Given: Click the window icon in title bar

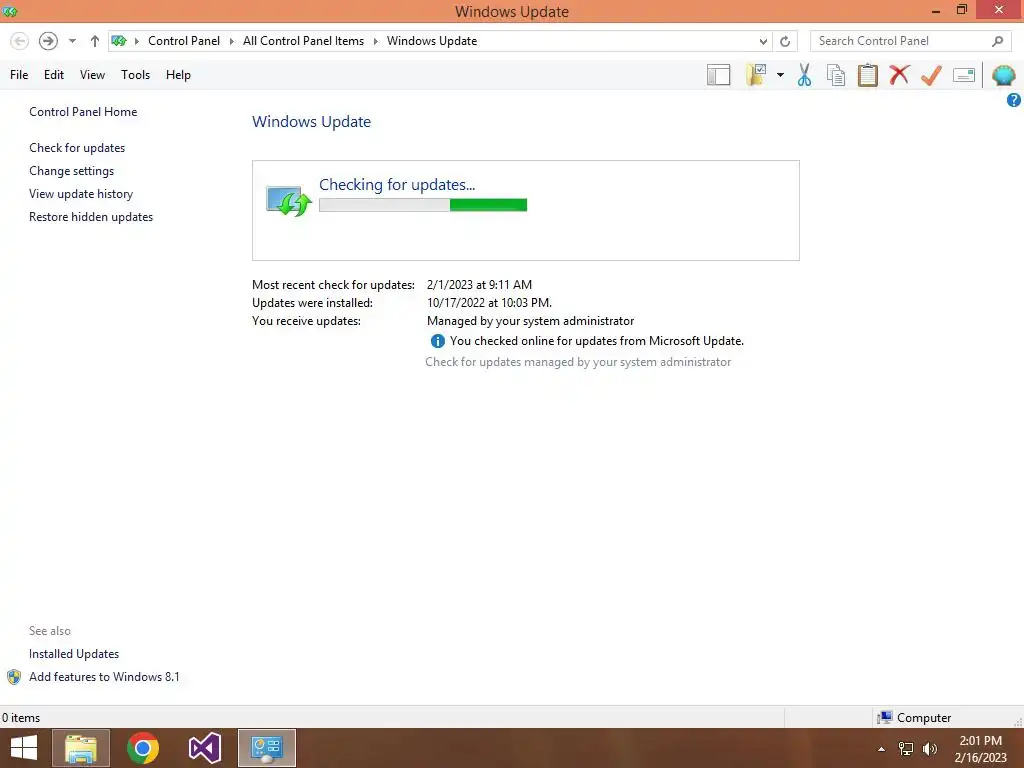Looking at the screenshot, I should click(x=10, y=11).
